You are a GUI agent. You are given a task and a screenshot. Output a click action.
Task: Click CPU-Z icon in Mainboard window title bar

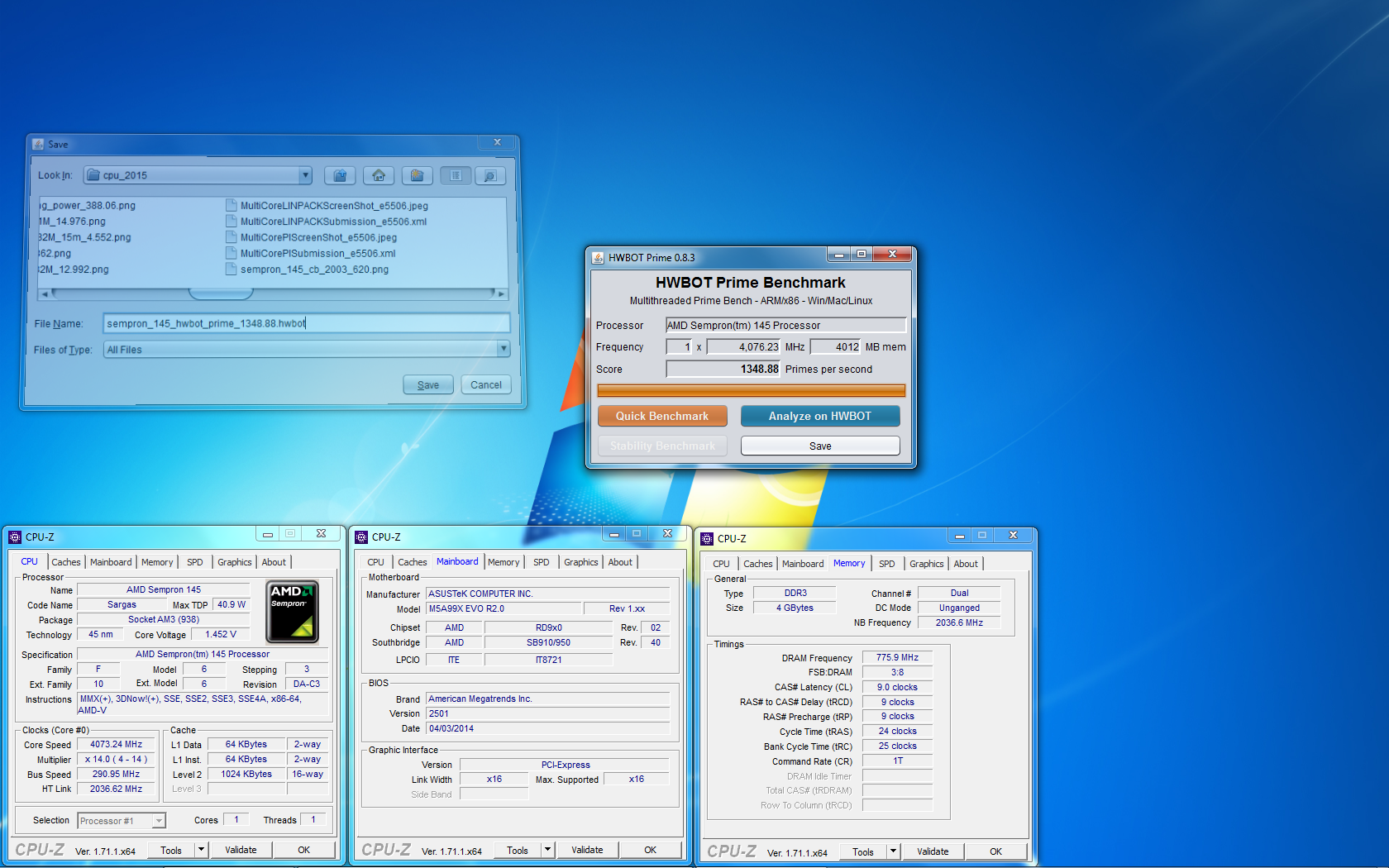coord(361,537)
